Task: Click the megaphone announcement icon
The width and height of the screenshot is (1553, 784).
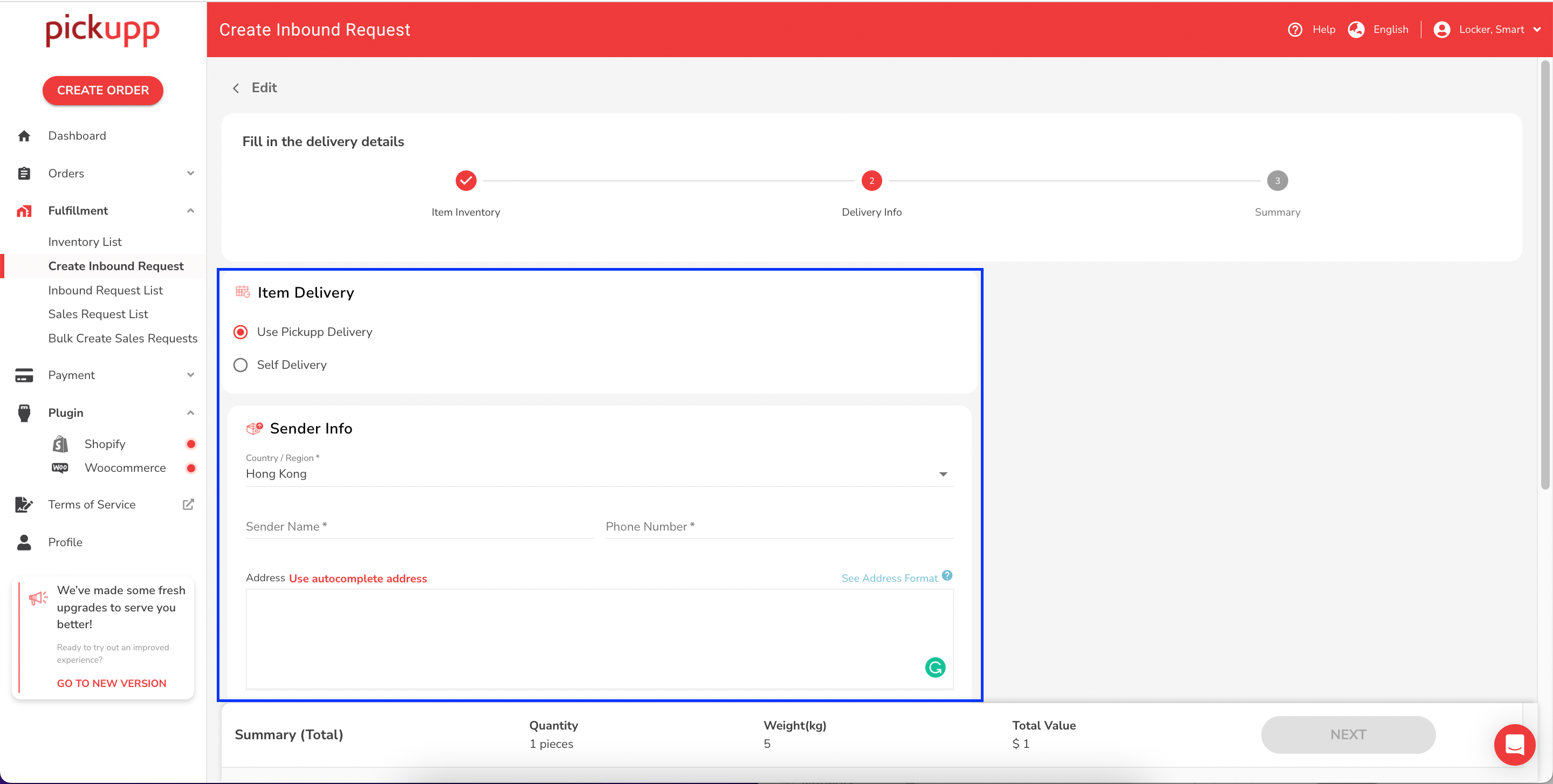Action: coord(39,598)
